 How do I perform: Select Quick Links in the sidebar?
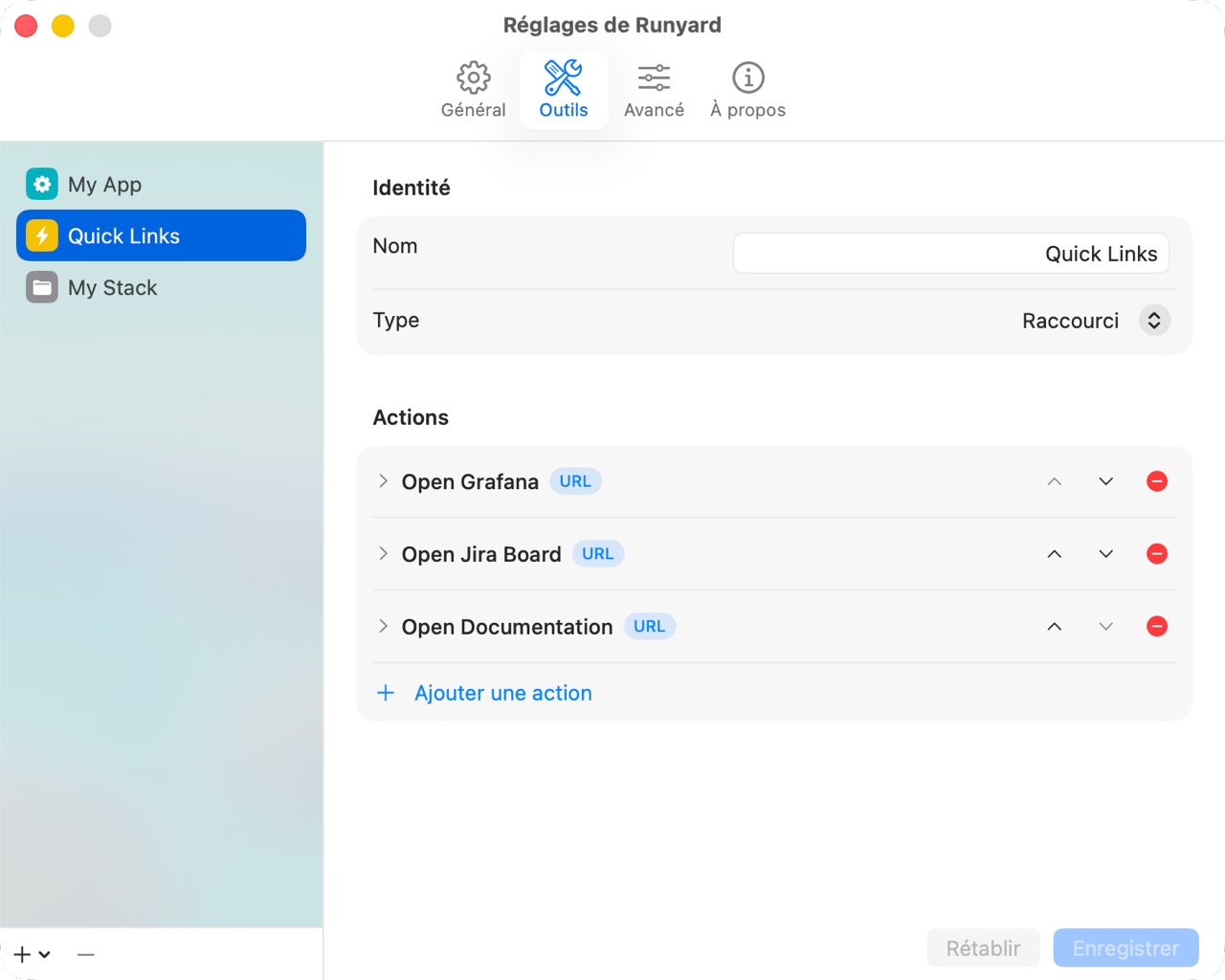161,235
